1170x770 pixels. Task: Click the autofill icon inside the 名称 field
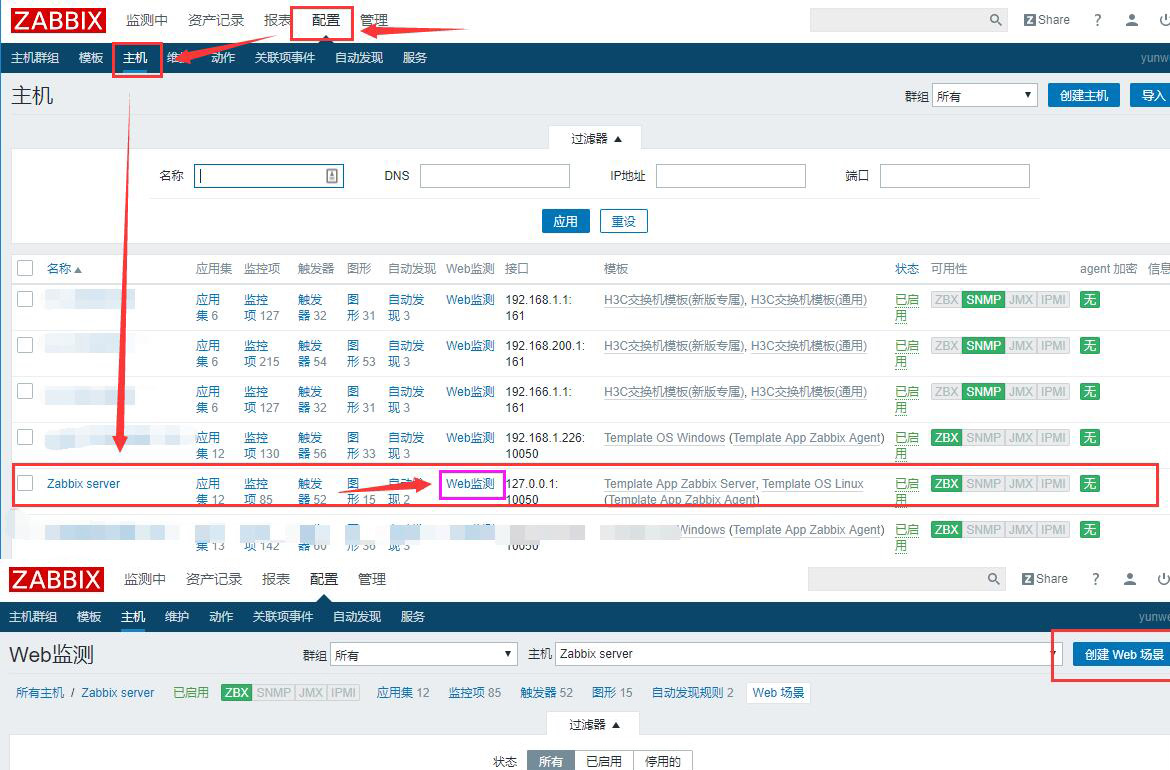click(x=332, y=176)
